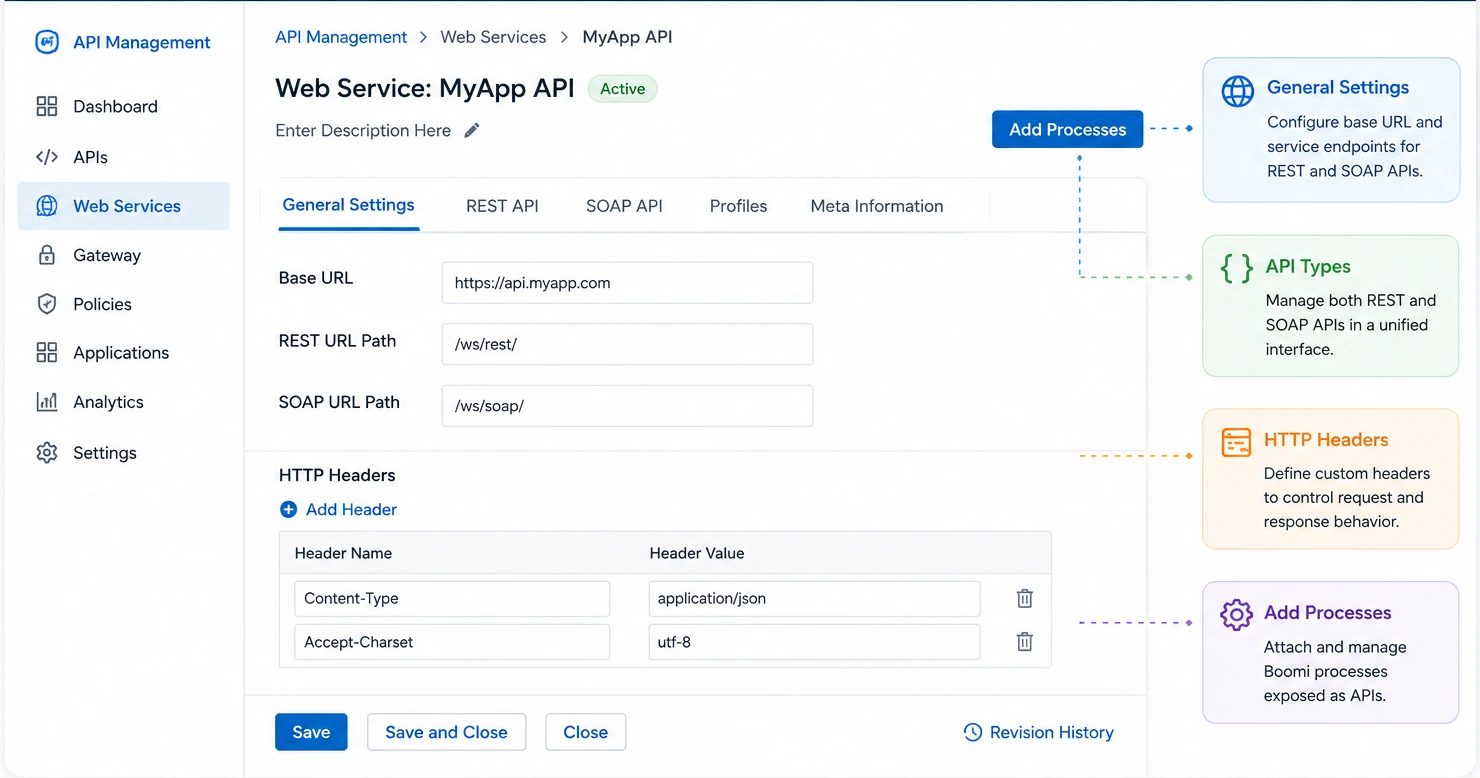
Task: Click the HTTP Headers section heading
Action: pyautogui.click(x=337, y=475)
